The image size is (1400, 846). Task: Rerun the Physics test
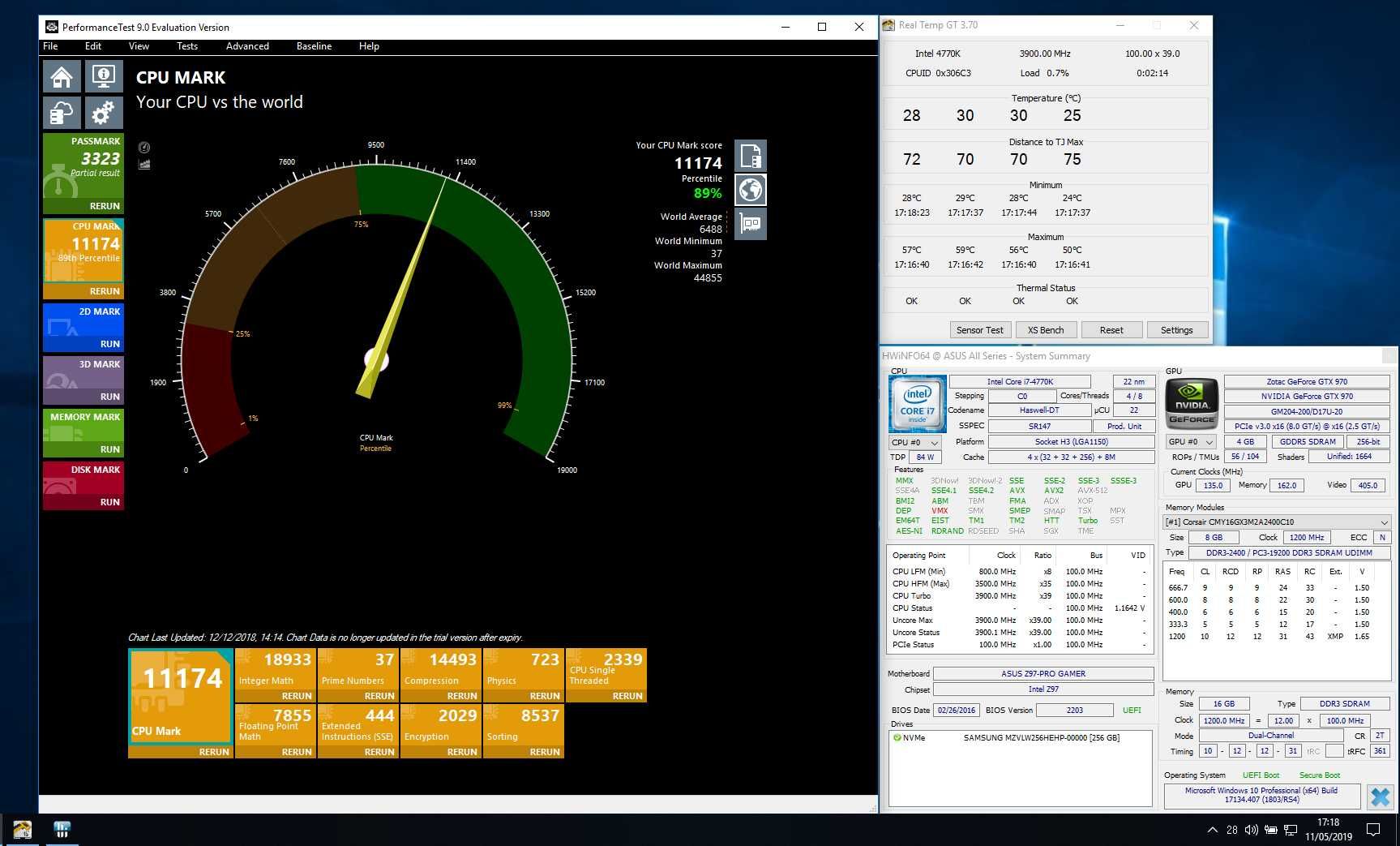tap(545, 696)
